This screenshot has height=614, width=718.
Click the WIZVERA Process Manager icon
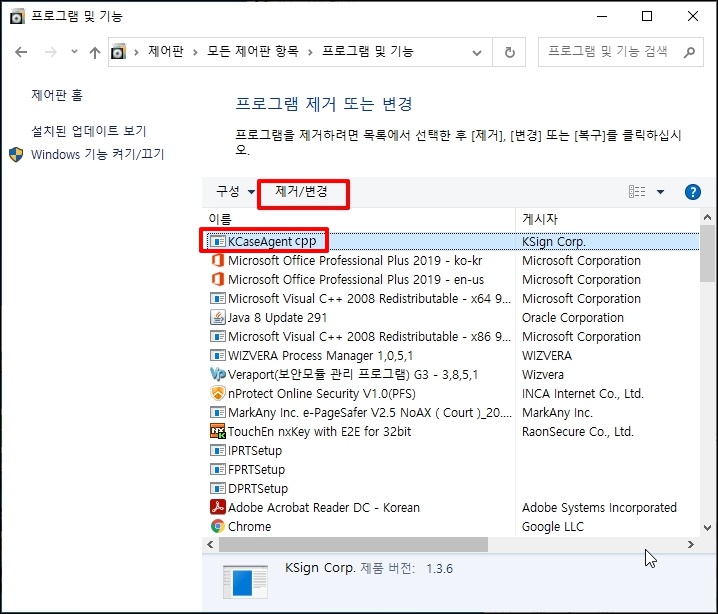coord(218,355)
